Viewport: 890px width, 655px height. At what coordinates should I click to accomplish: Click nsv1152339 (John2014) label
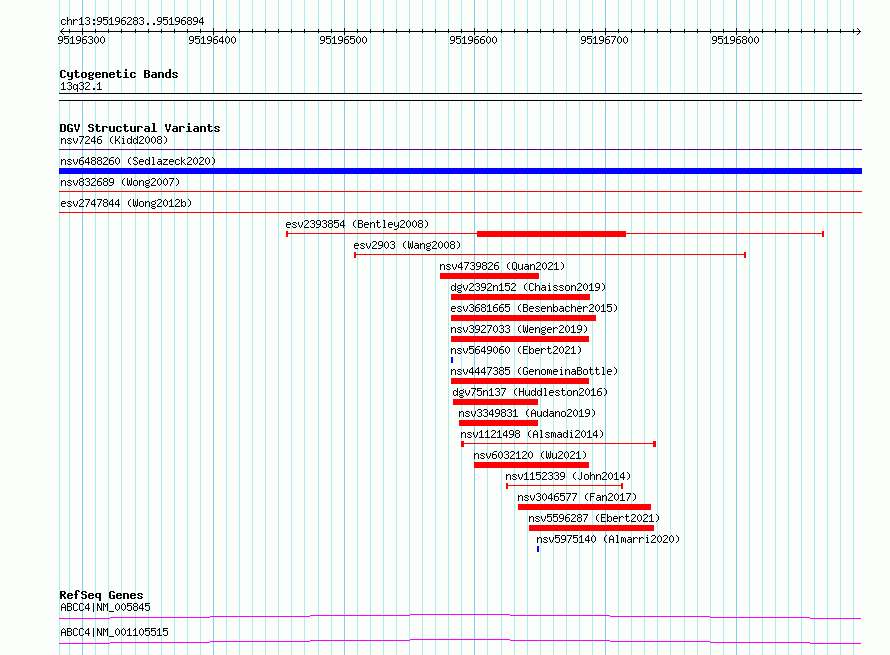(568, 476)
